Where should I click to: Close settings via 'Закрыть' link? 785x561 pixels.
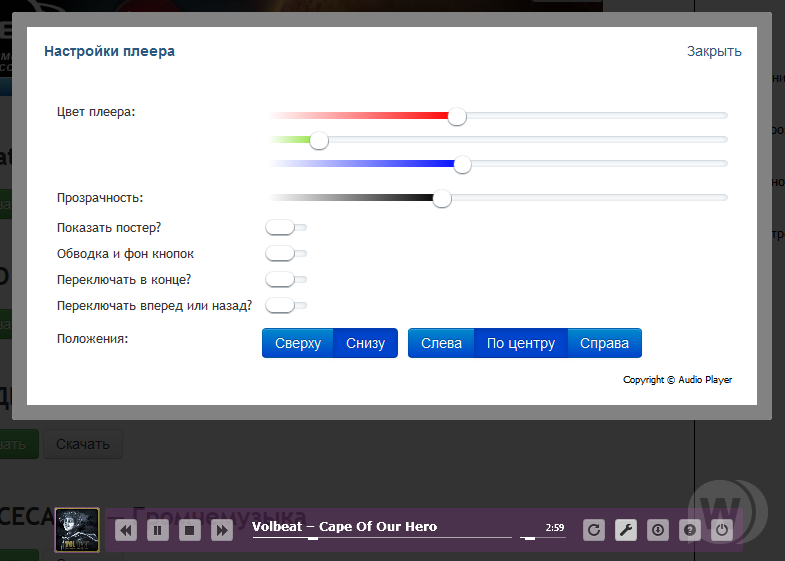coord(714,52)
